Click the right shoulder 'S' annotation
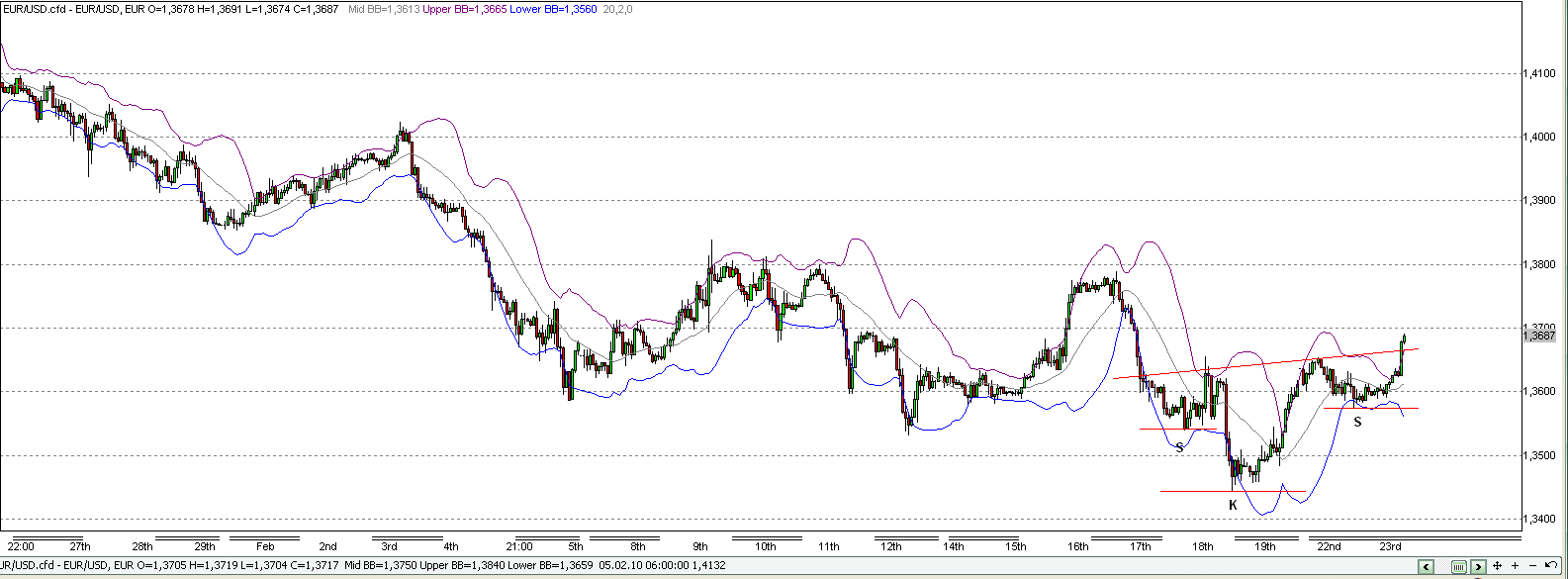1568x579 pixels. click(x=1357, y=422)
